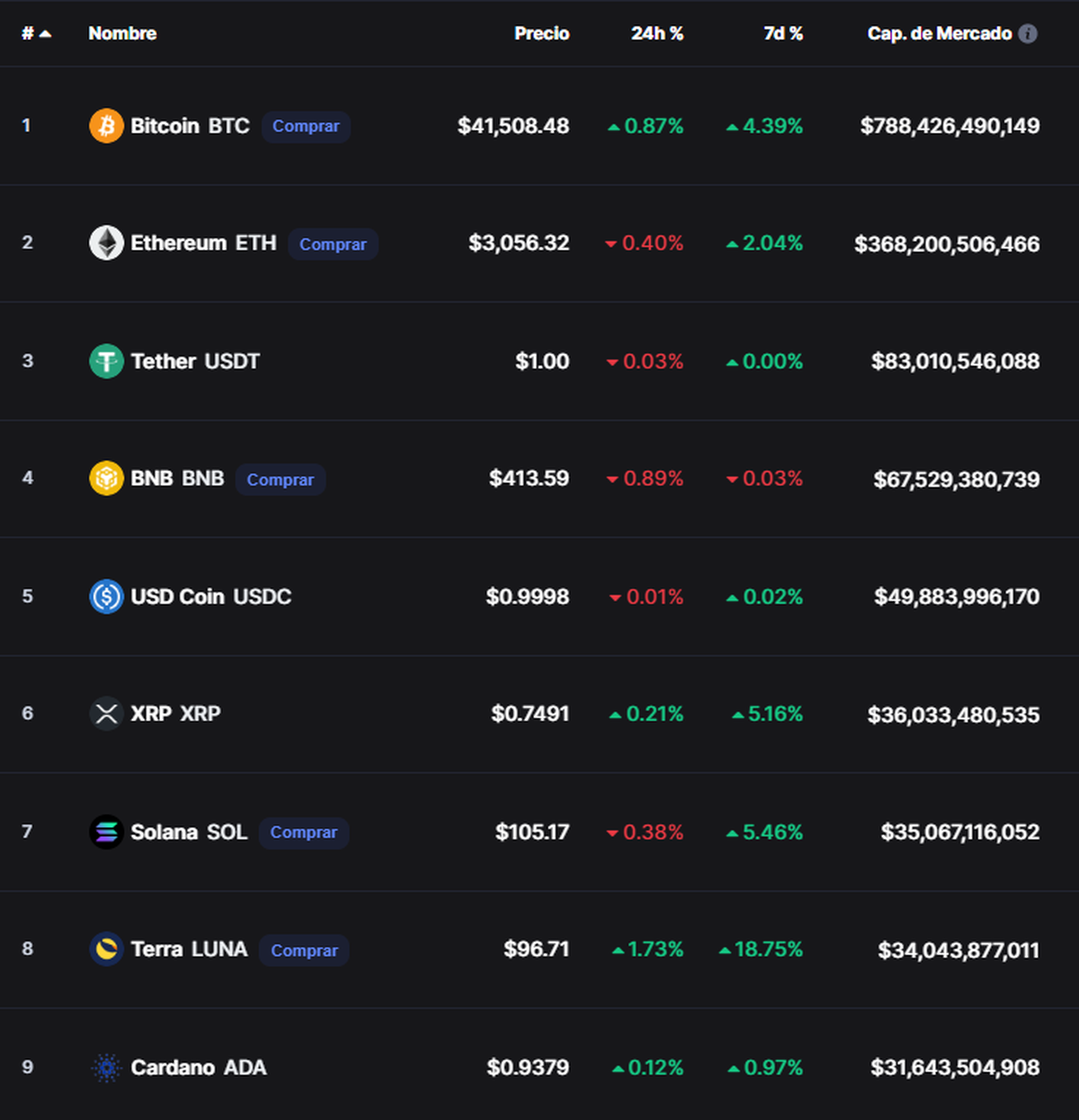Click the Tether USDT logo icon
The image size is (1079, 1120).
[x=106, y=361]
